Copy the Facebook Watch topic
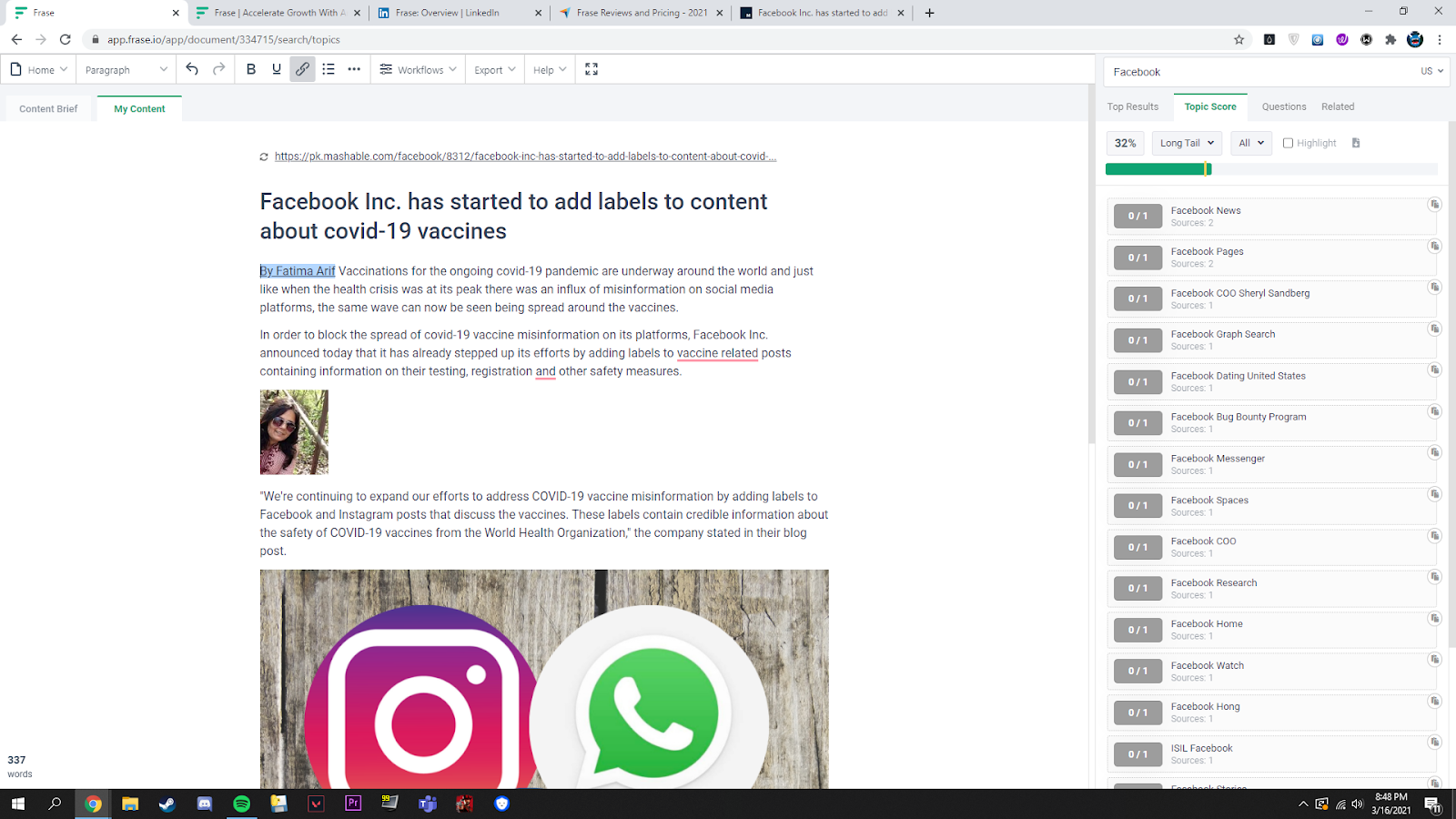Viewport: 1456px width, 819px height. [x=1434, y=660]
